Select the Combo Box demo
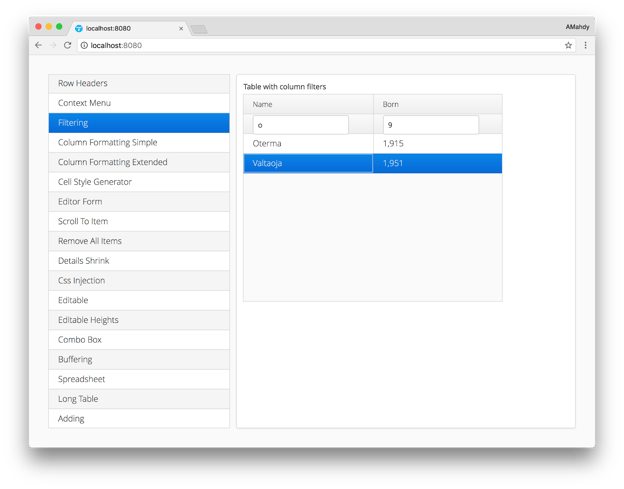The width and height of the screenshot is (624, 489). [139, 340]
